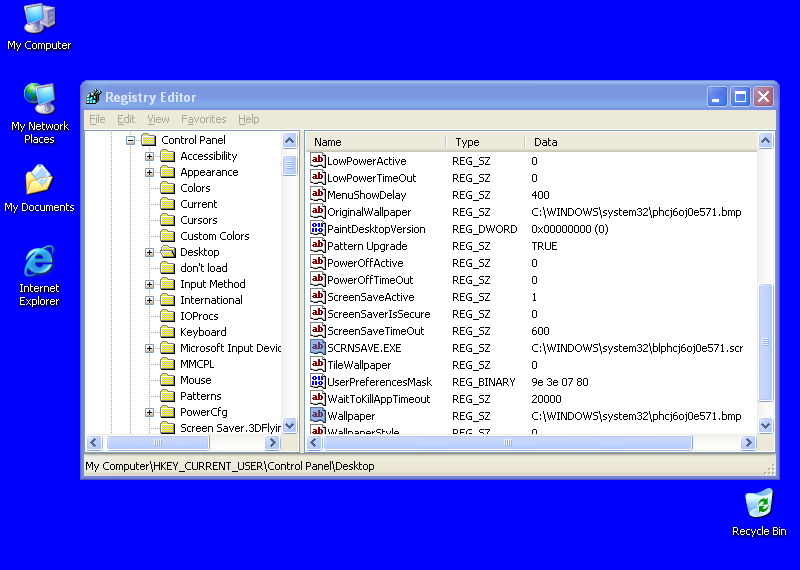
Task: Click tree pane horizontal scroll right arrow
Action: pos(273,442)
